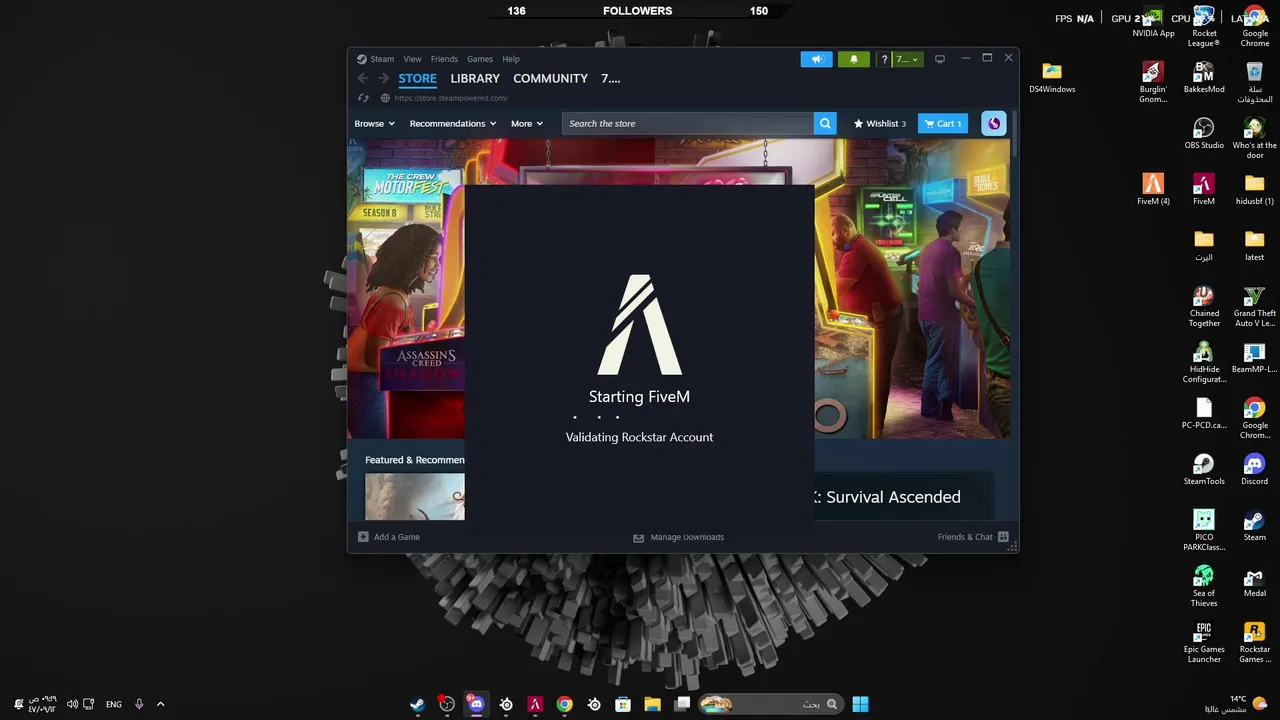Reload the Steam store page
The width and height of the screenshot is (1280, 720).
tap(363, 98)
